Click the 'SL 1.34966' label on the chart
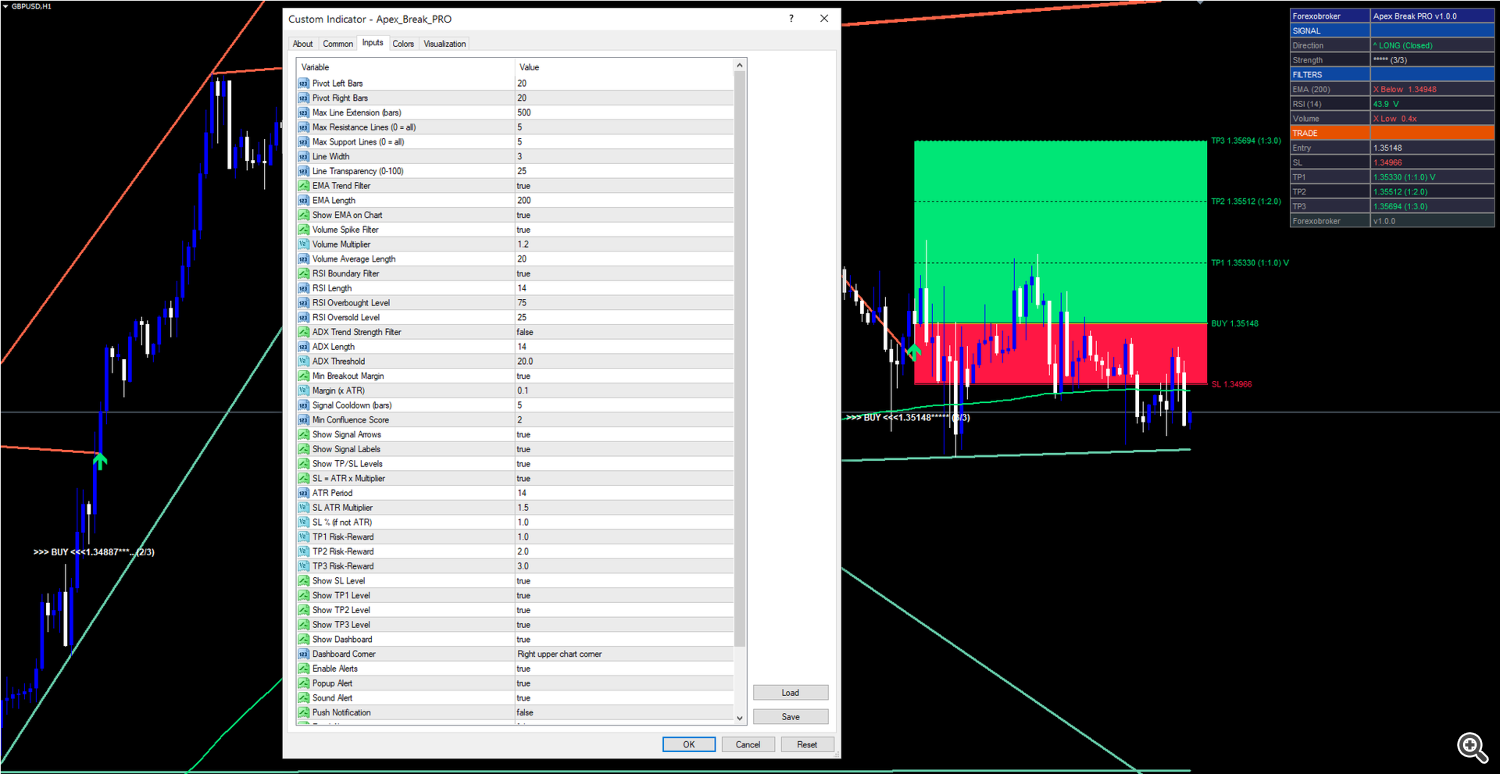1500x774 pixels. (x=1231, y=384)
